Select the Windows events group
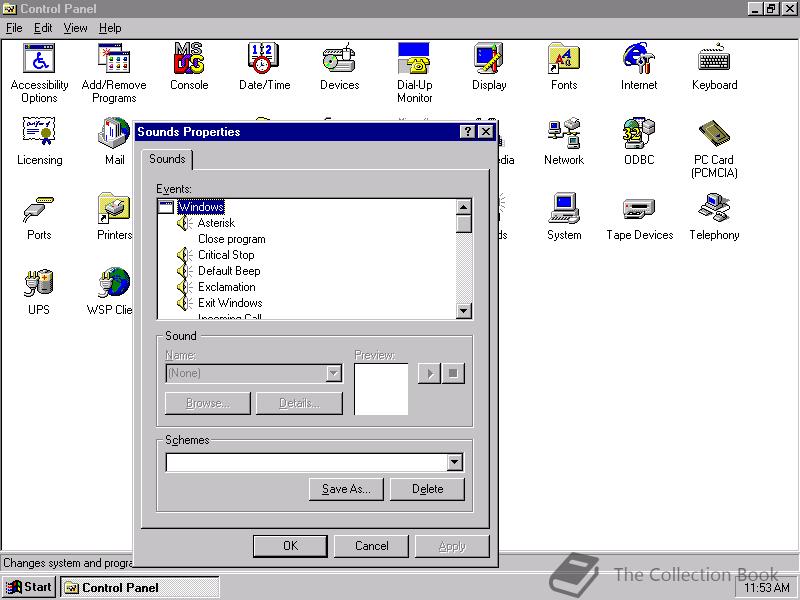Screen dimensions: 800x600 (x=201, y=207)
